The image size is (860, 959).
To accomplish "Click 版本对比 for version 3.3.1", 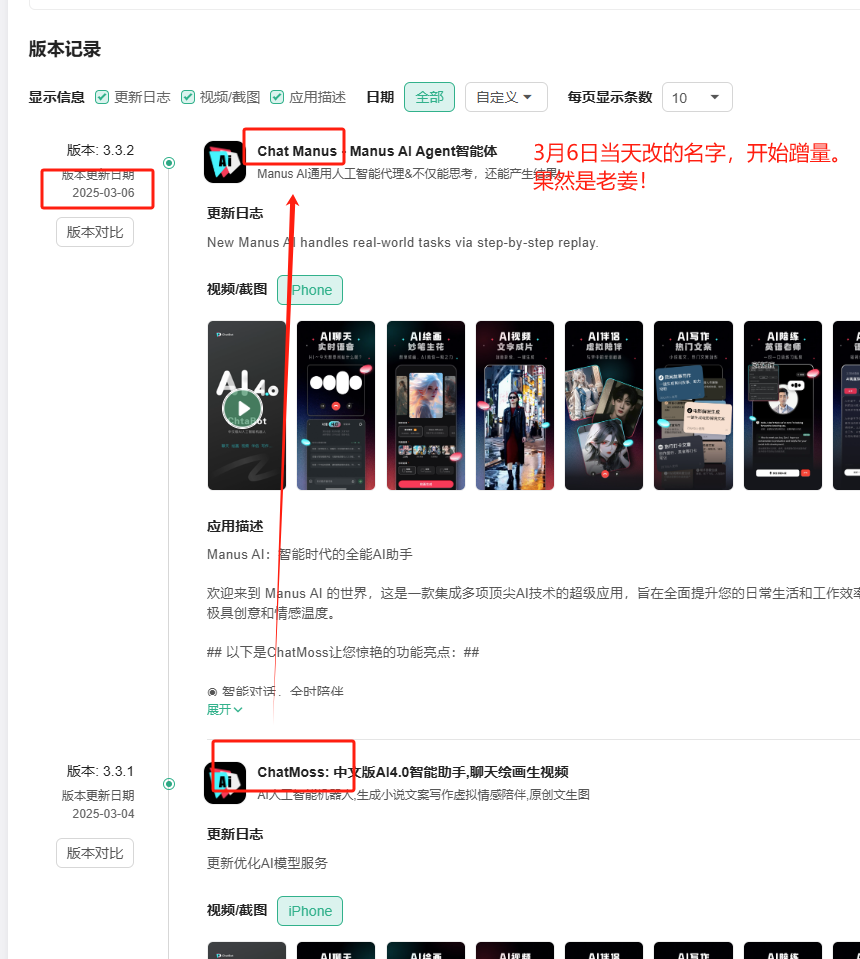I will [x=94, y=853].
